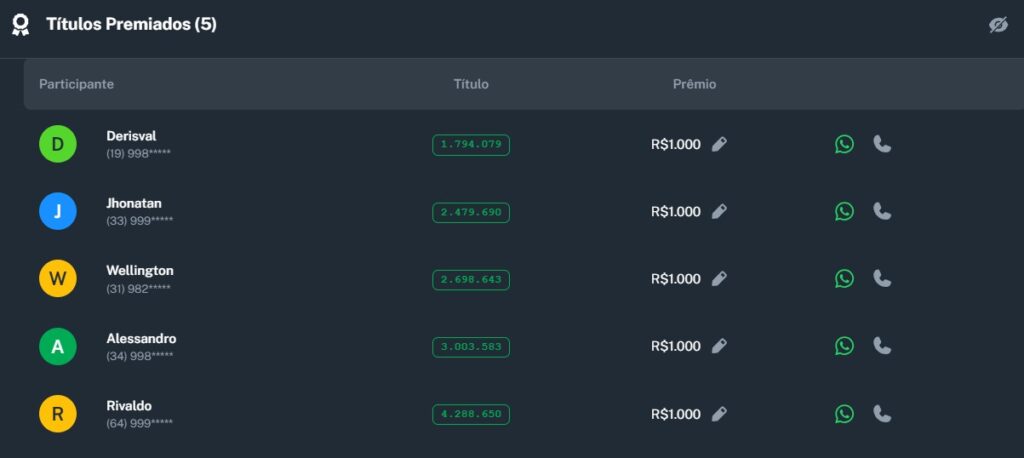This screenshot has width=1024, height=458.
Task: Call Wellington via the phone icon
Action: tap(882, 279)
